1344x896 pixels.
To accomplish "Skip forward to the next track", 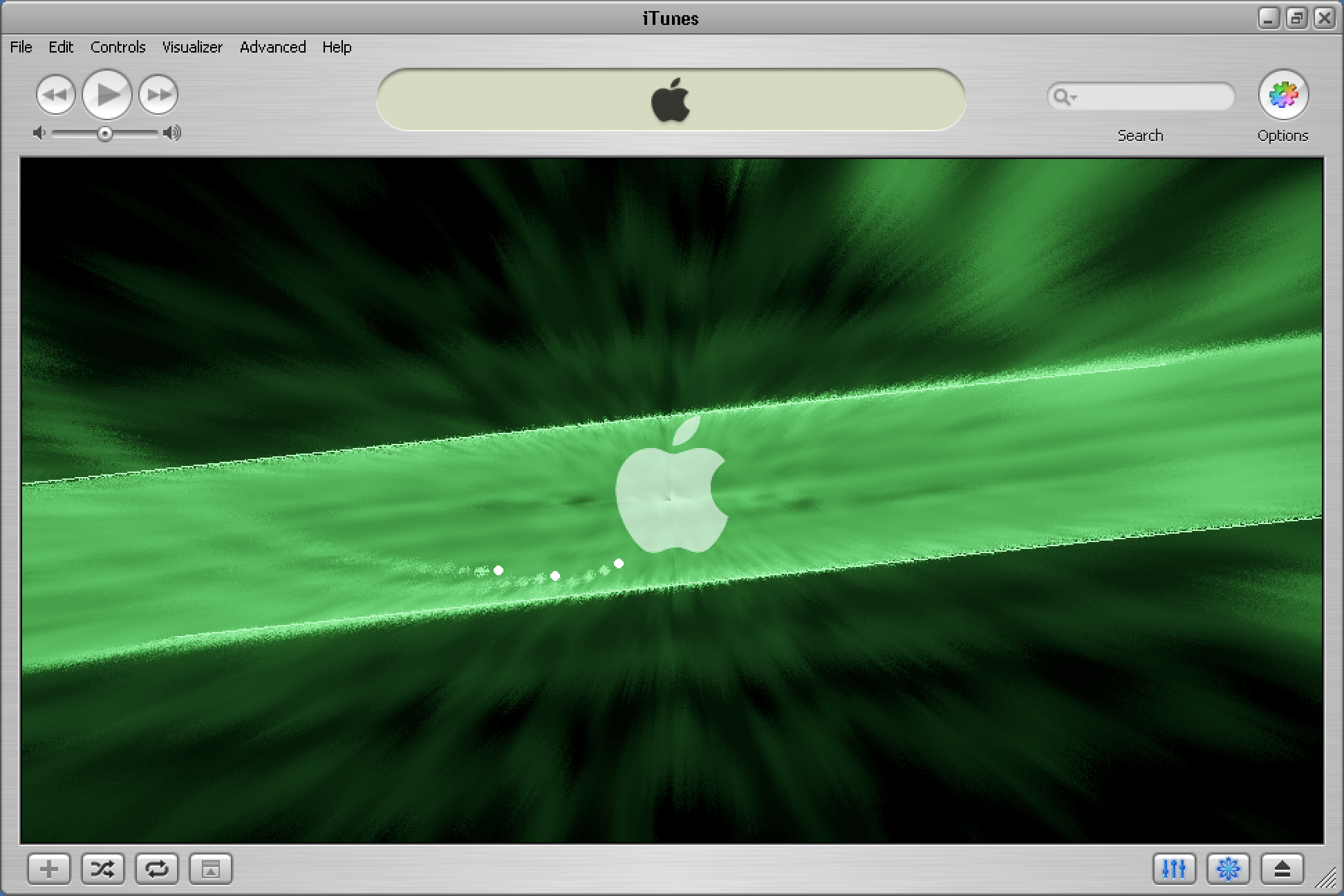I will click(158, 95).
